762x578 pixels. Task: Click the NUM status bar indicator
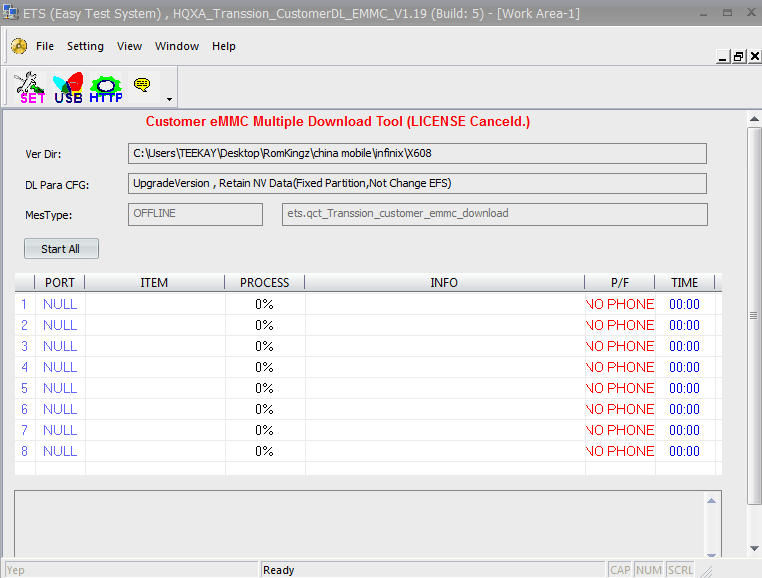point(649,570)
